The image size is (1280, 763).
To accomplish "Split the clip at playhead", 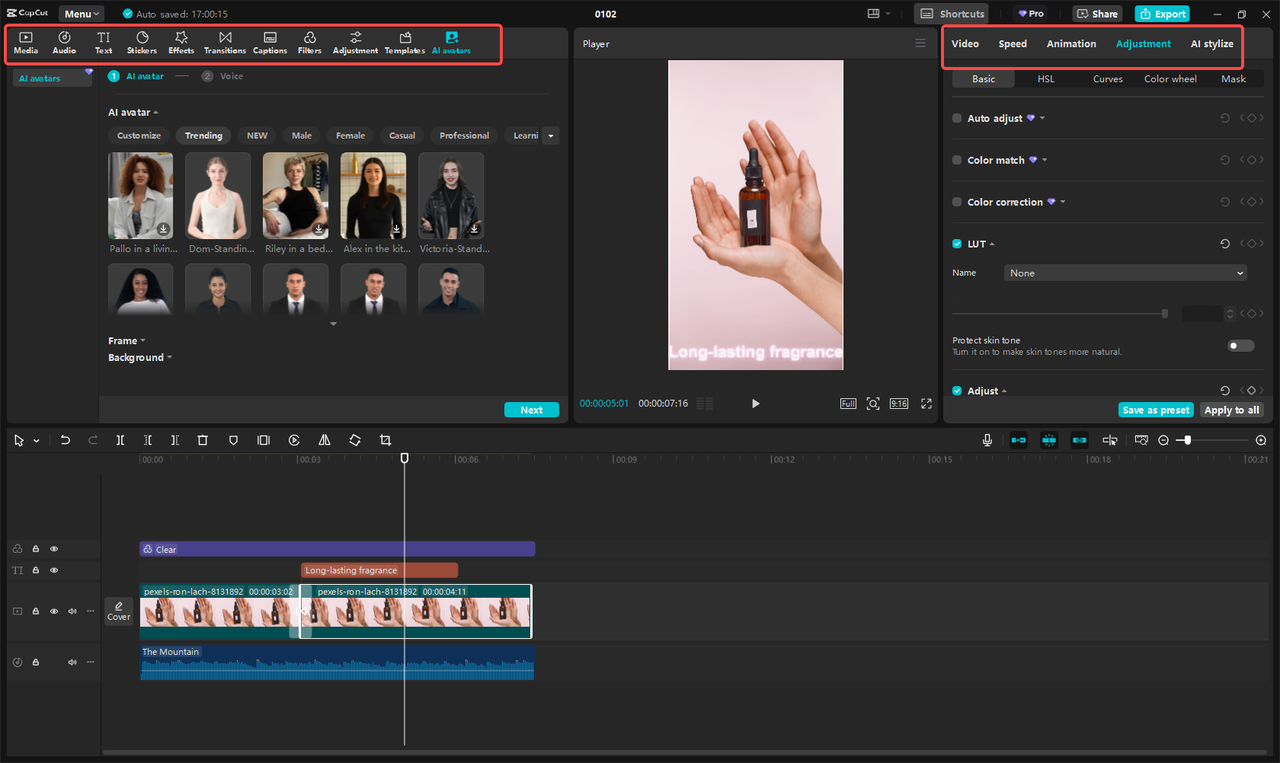I will (120, 440).
